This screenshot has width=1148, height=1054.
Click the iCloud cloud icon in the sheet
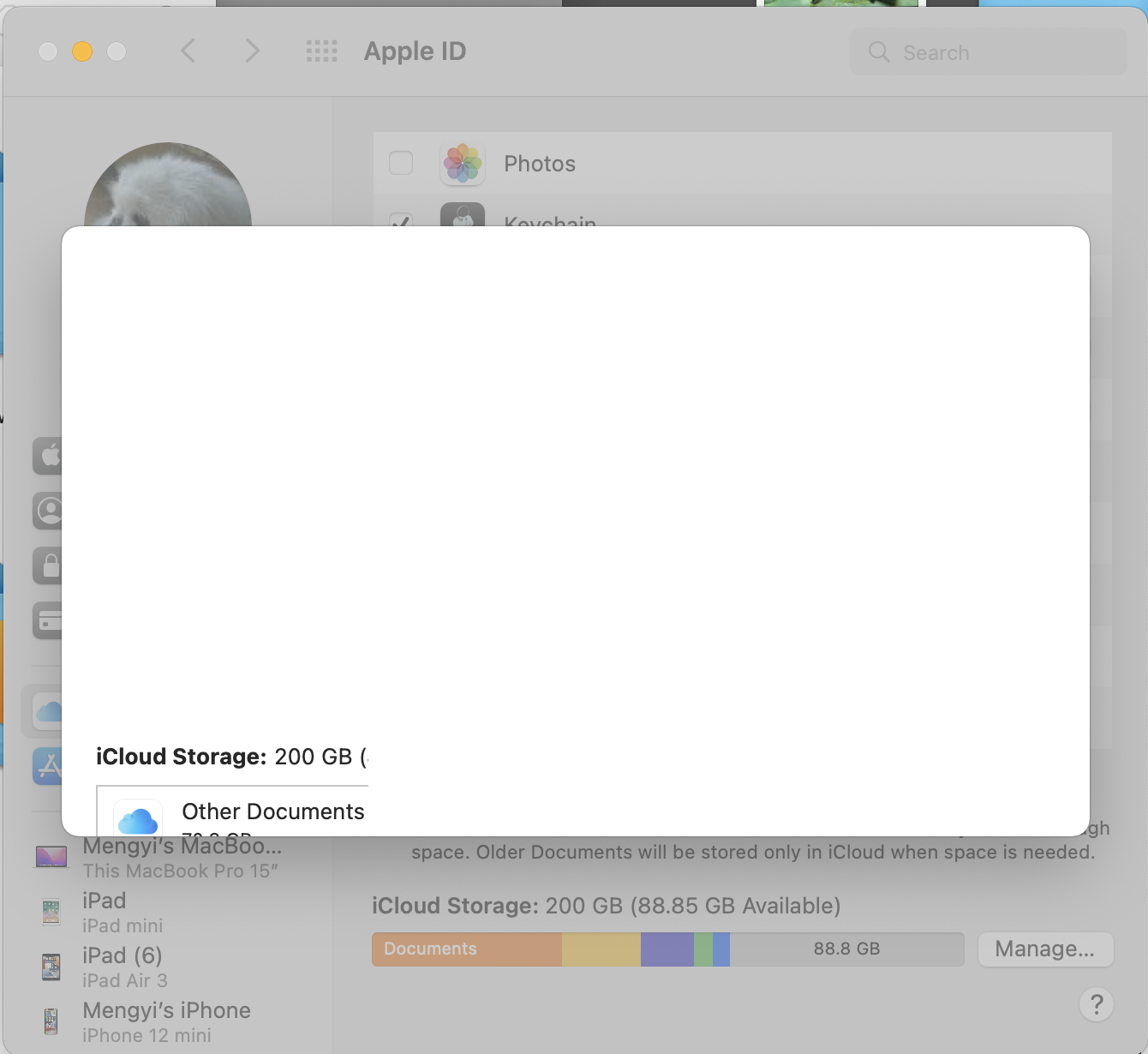coord(138,818)
